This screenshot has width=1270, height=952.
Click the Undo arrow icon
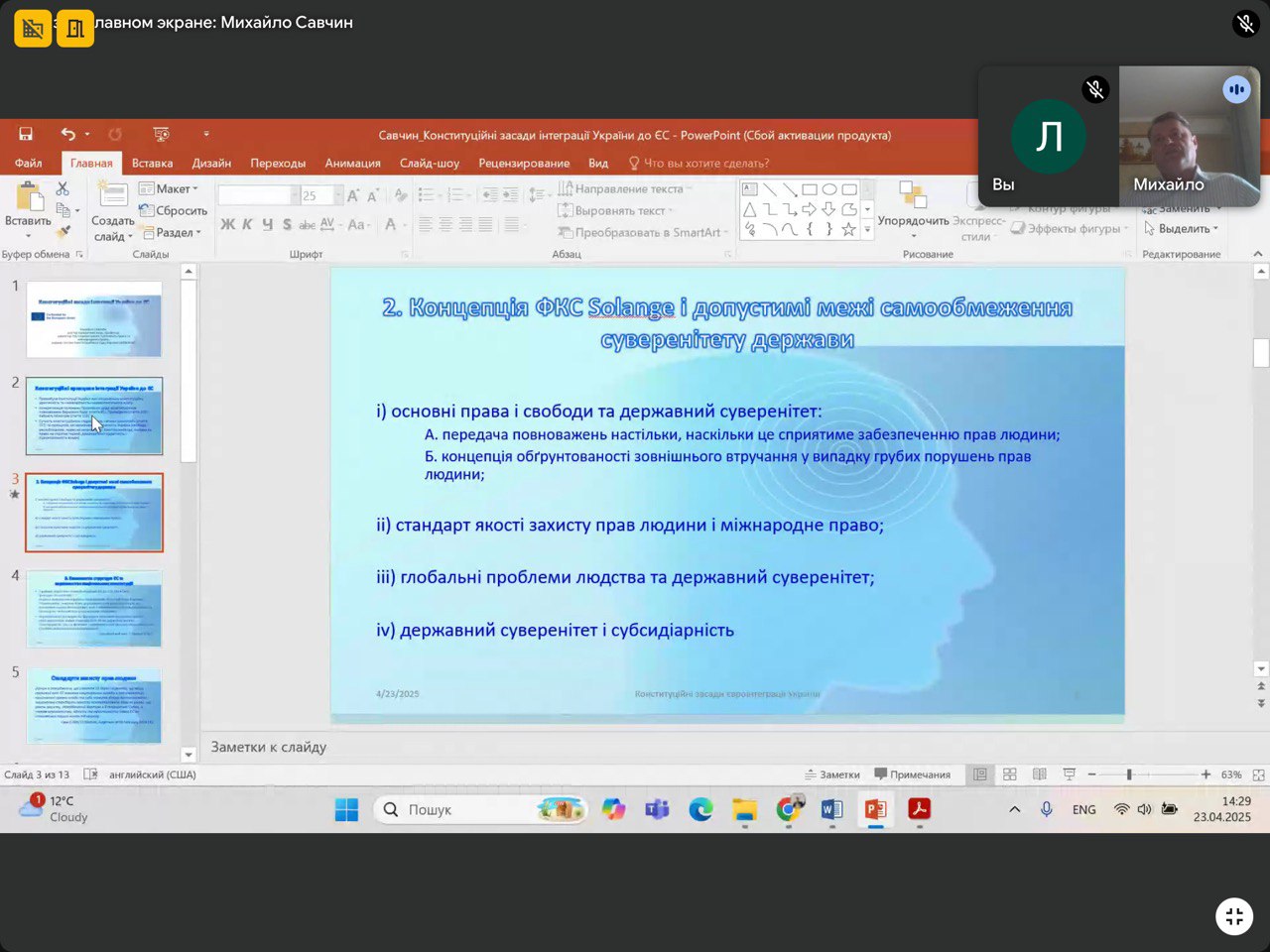[67, 134]
